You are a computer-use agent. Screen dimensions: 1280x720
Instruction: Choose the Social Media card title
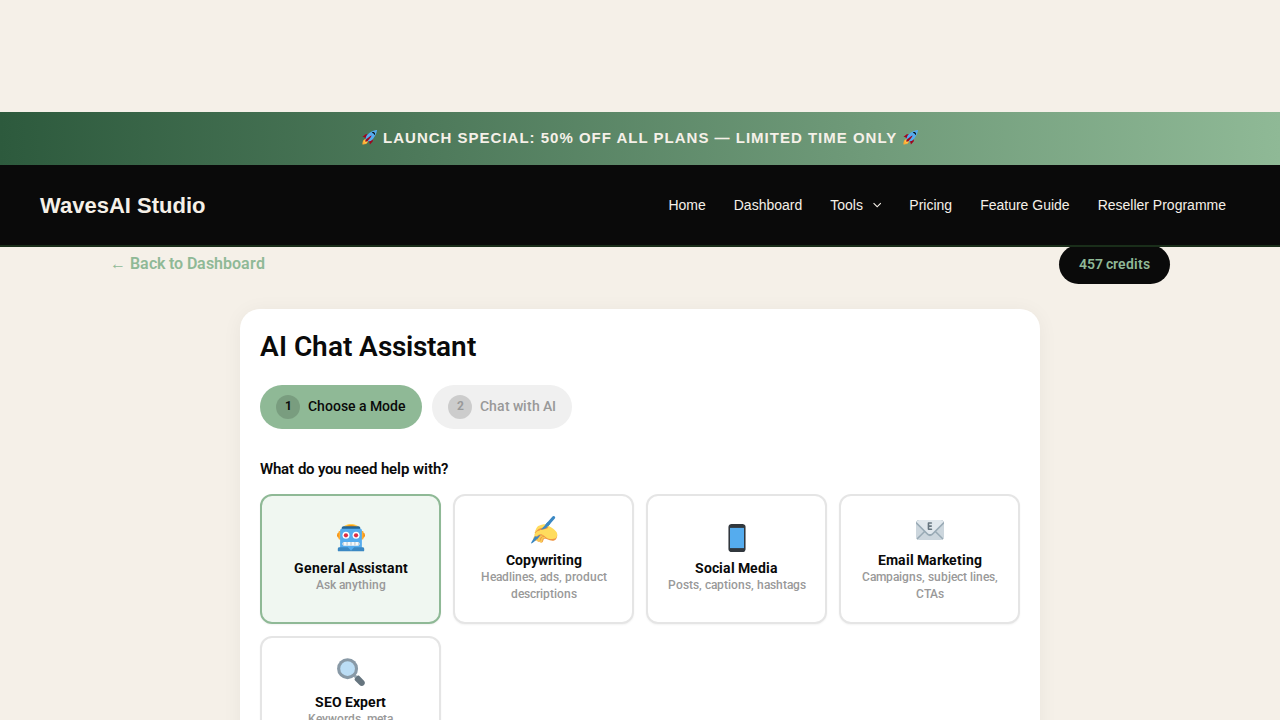(736, 568)
